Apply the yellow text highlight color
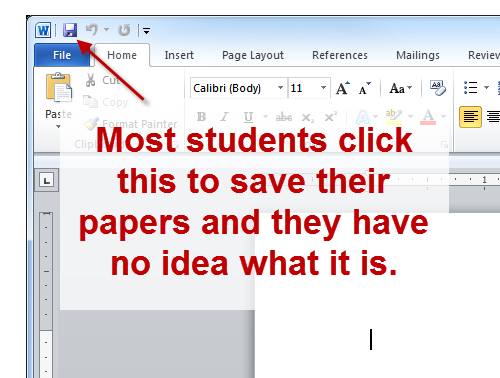This screenshot has height=378, width=500. (394, 117)
